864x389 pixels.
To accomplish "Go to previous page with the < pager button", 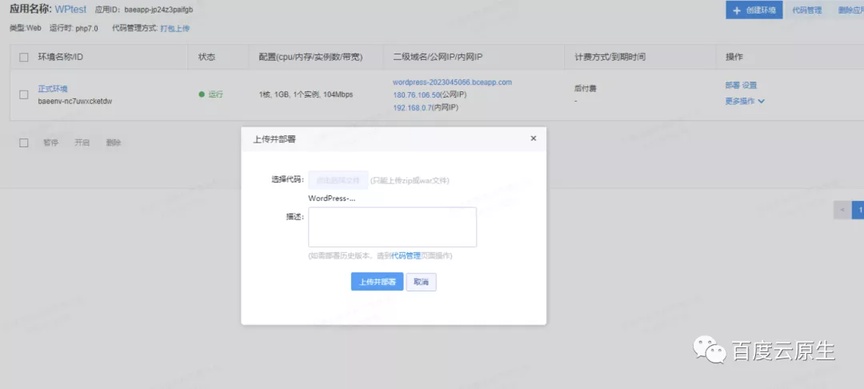I will [x=842, y=210].
